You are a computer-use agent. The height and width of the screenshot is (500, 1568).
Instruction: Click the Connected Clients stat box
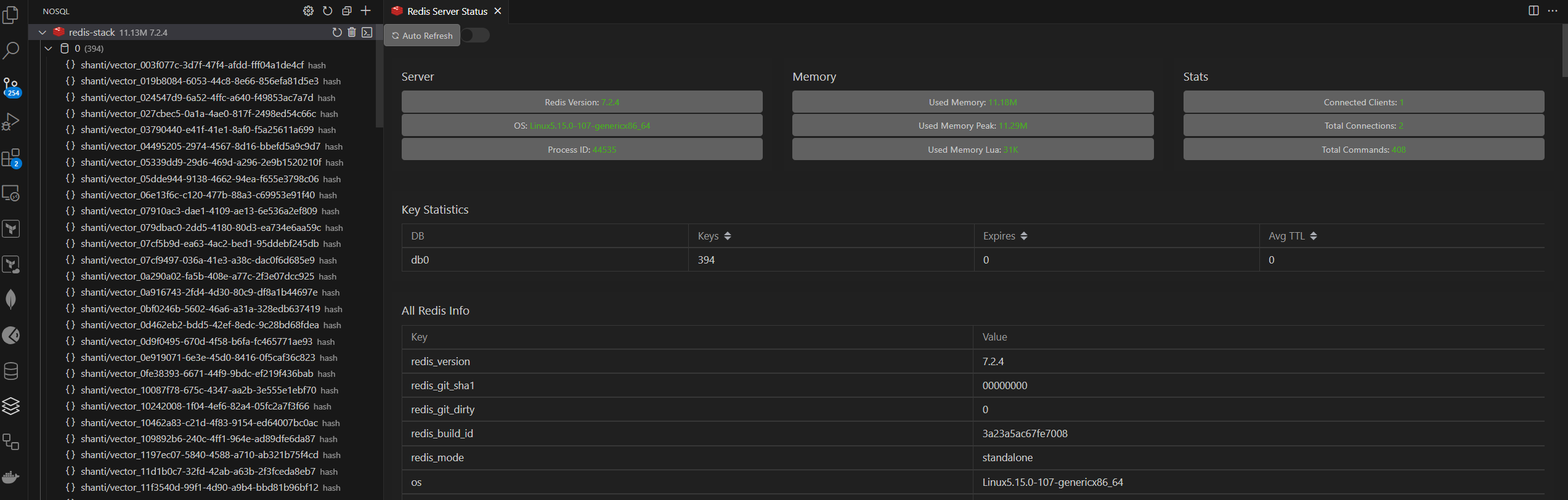[x=1363, y=102]
